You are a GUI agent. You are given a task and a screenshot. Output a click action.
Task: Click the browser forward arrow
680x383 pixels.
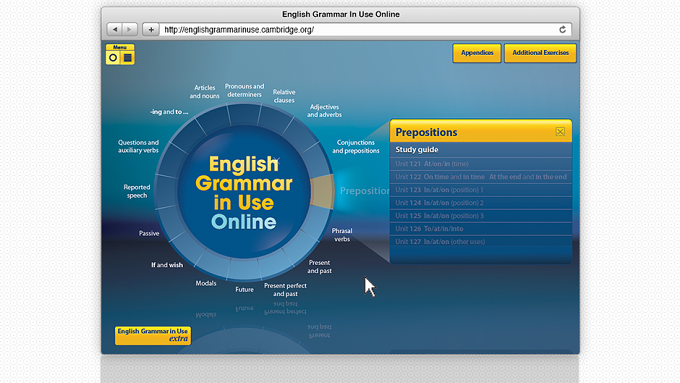pos(130,29)
